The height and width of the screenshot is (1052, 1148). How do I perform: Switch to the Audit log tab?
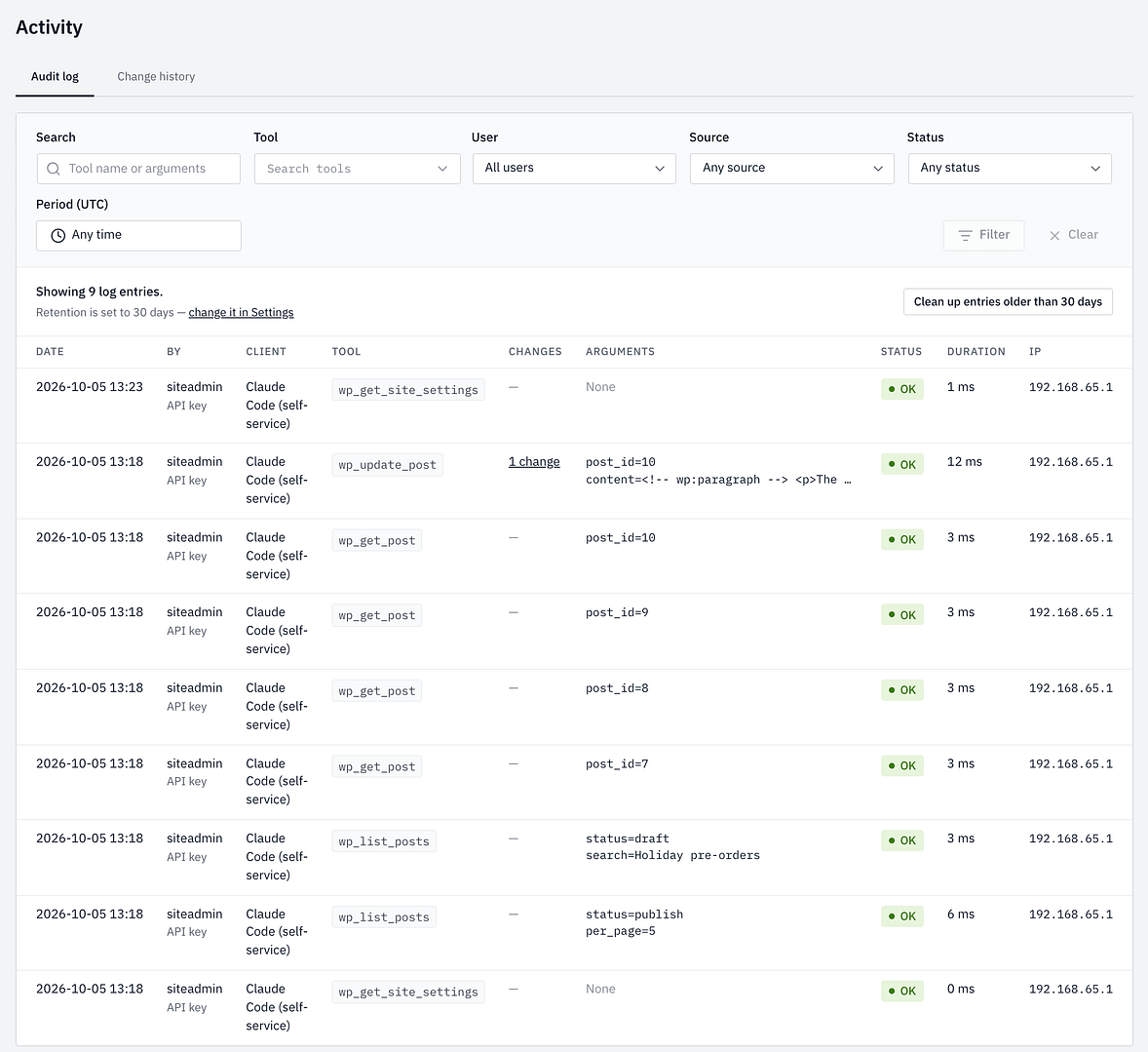pos(55,76)
